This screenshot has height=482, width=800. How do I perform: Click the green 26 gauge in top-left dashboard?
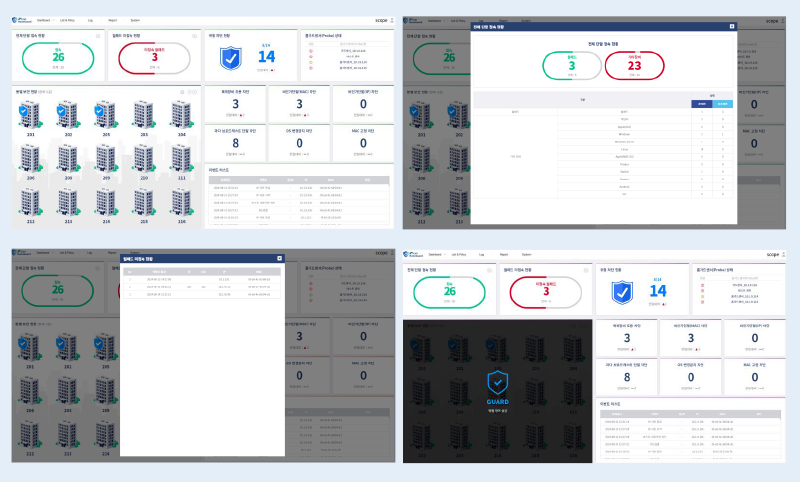tap(58, 58)
